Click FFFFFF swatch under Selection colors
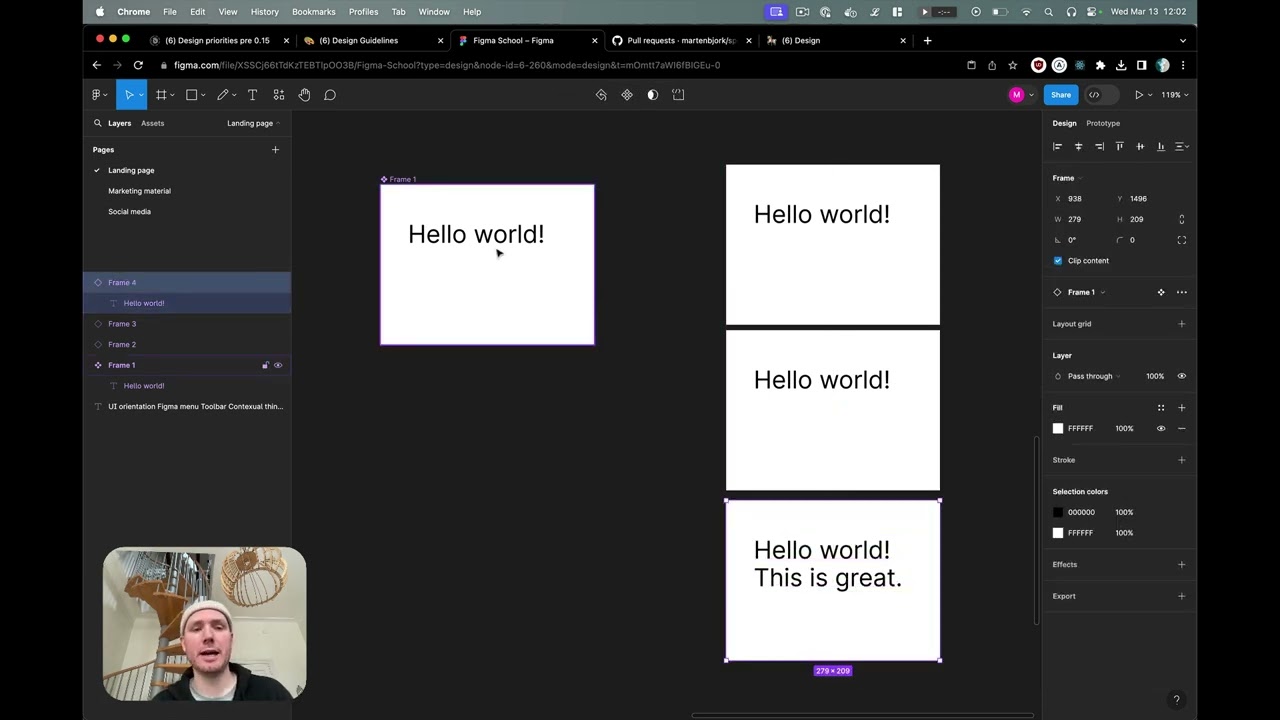 coord(1058,533)
